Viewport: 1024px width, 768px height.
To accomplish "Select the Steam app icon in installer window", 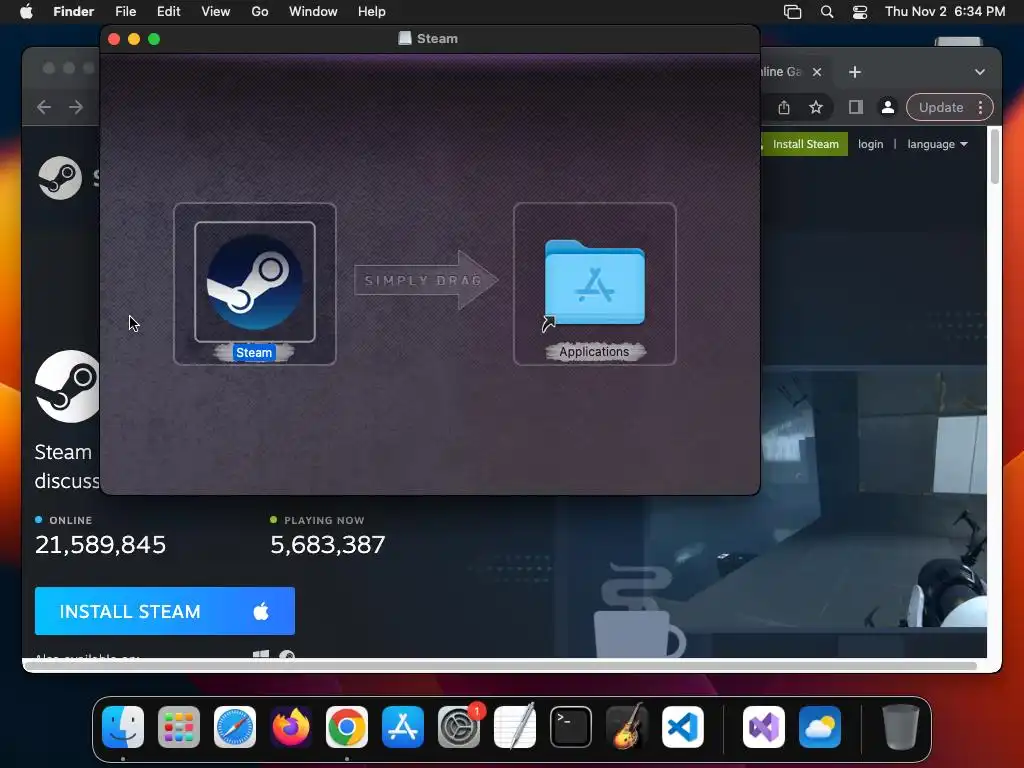I will pyautogui.click(x=255, y=281).
